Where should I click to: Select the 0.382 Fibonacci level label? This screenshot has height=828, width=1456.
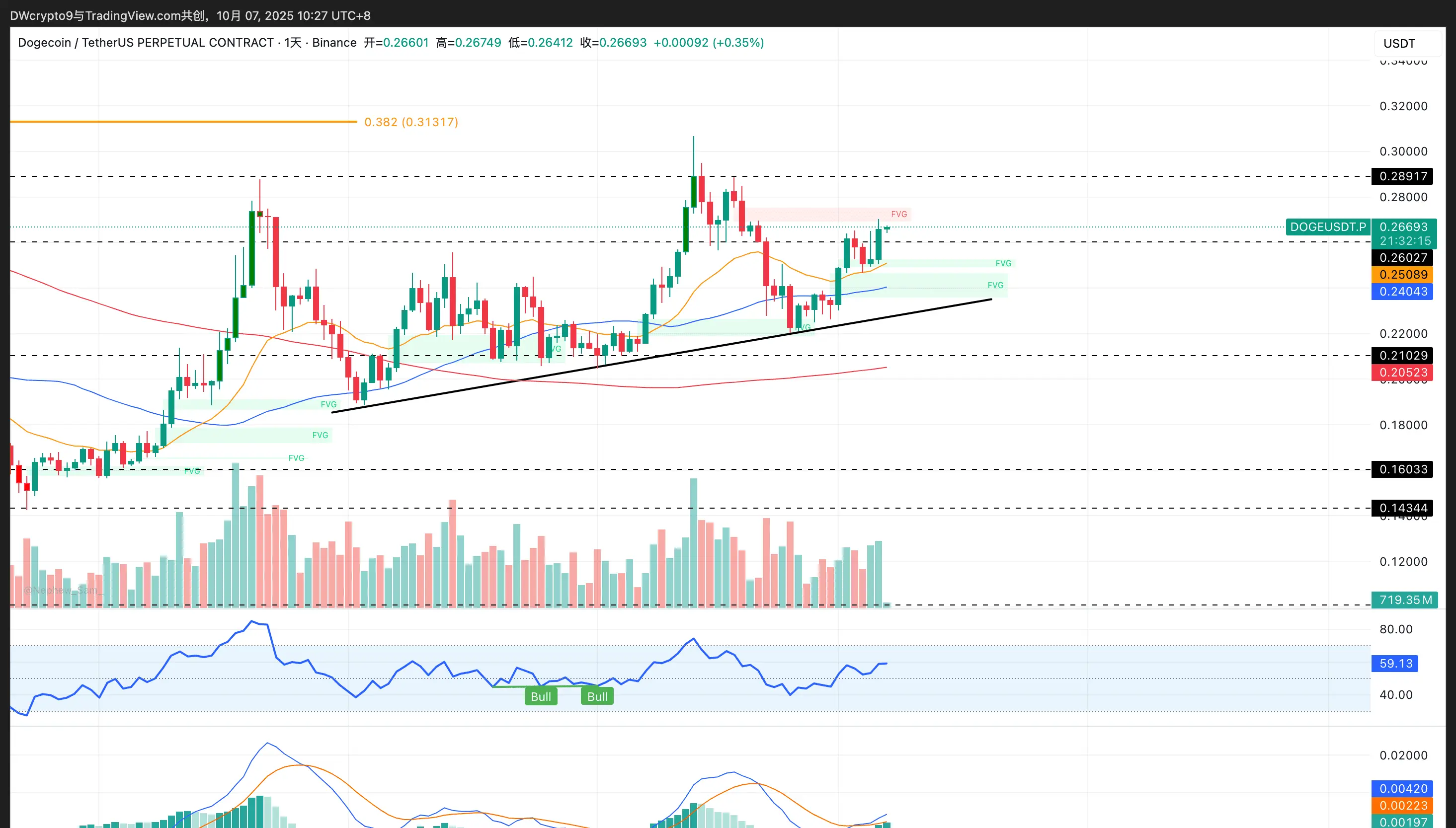pyautogui.click(x=410, y=122)
